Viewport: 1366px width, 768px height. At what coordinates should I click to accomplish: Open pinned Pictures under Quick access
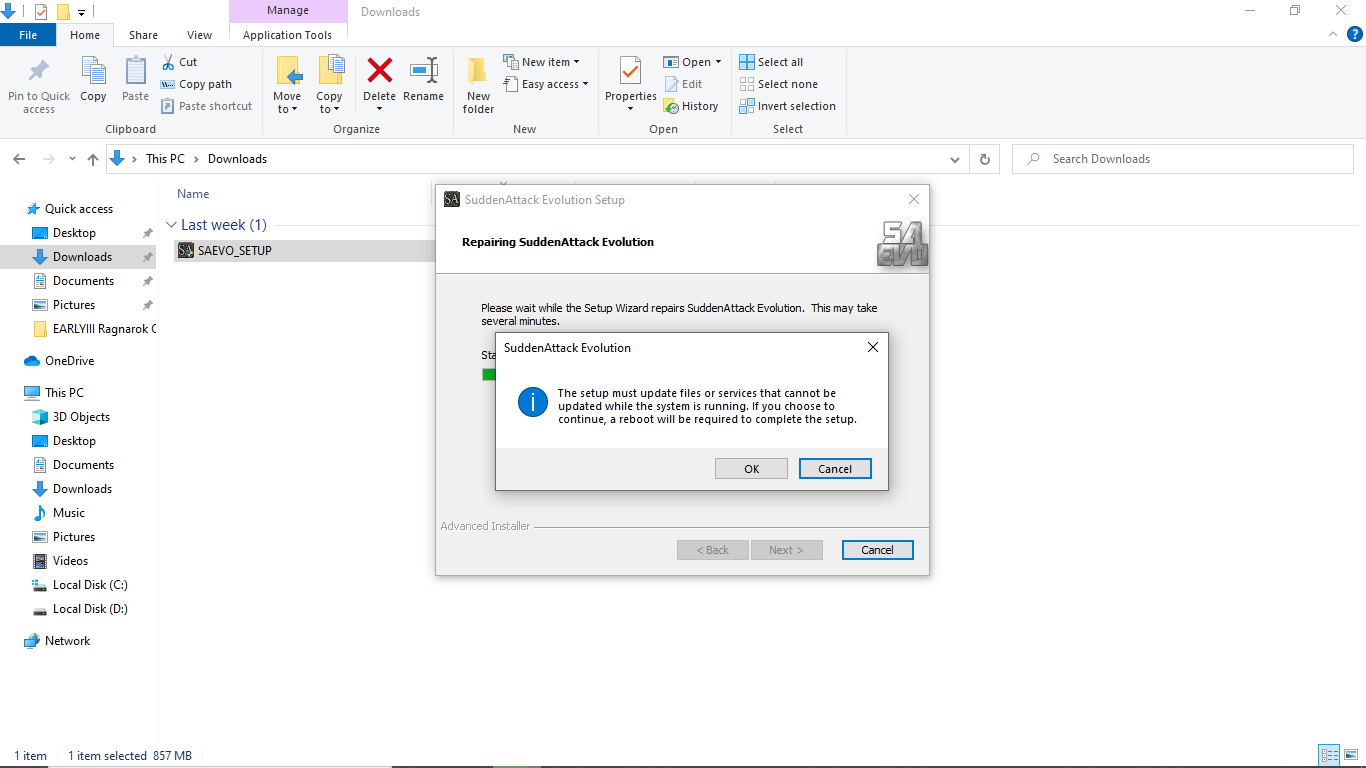74,305
